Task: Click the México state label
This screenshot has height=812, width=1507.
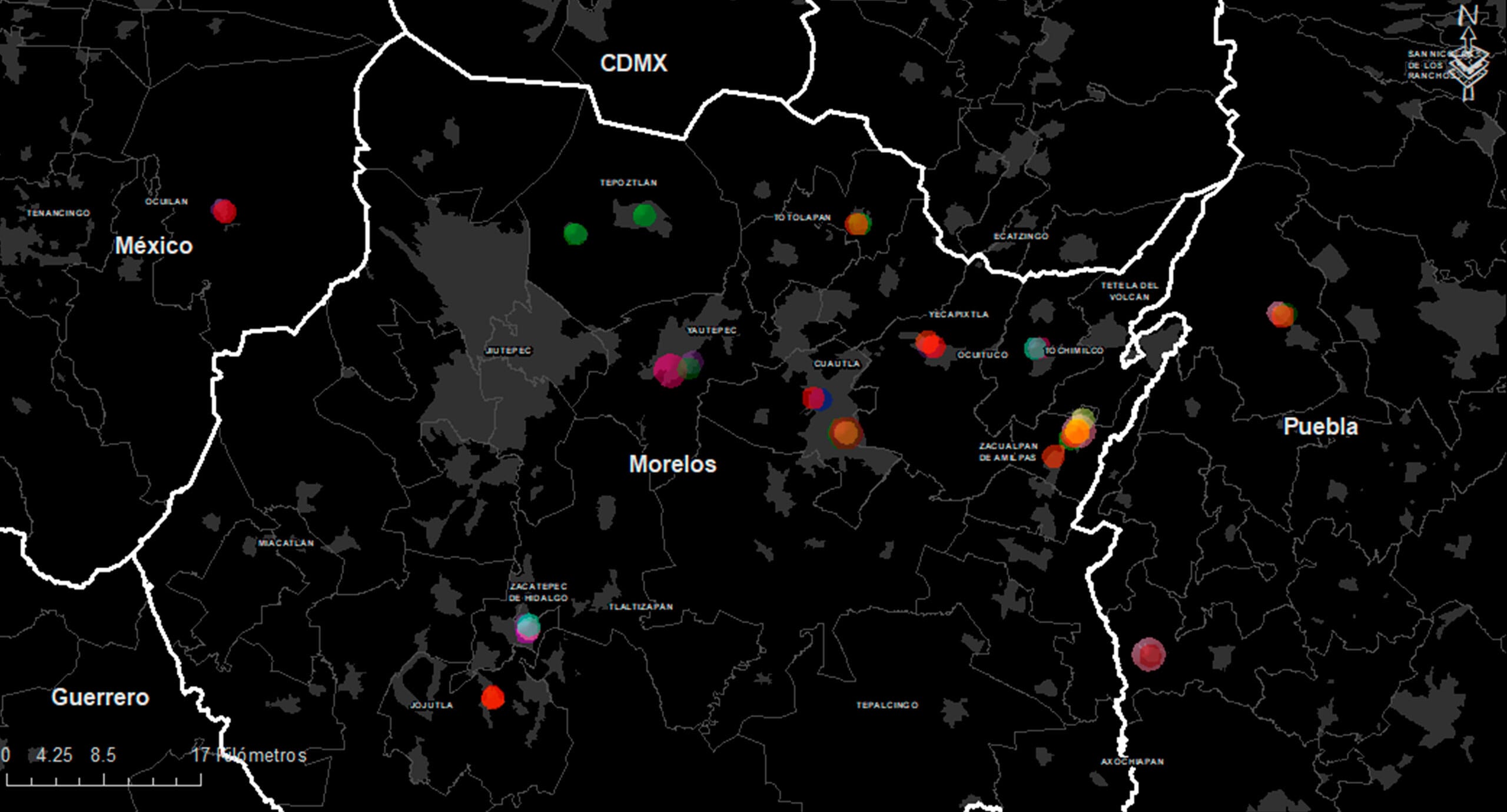Action: coord(154,245)
